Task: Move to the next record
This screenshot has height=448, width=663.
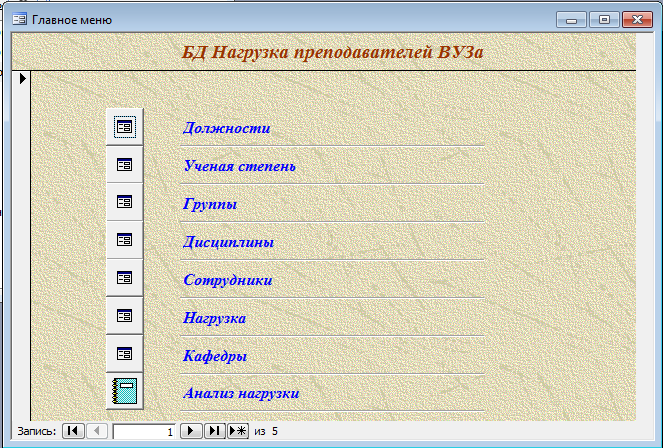Action: pos(190,431)
